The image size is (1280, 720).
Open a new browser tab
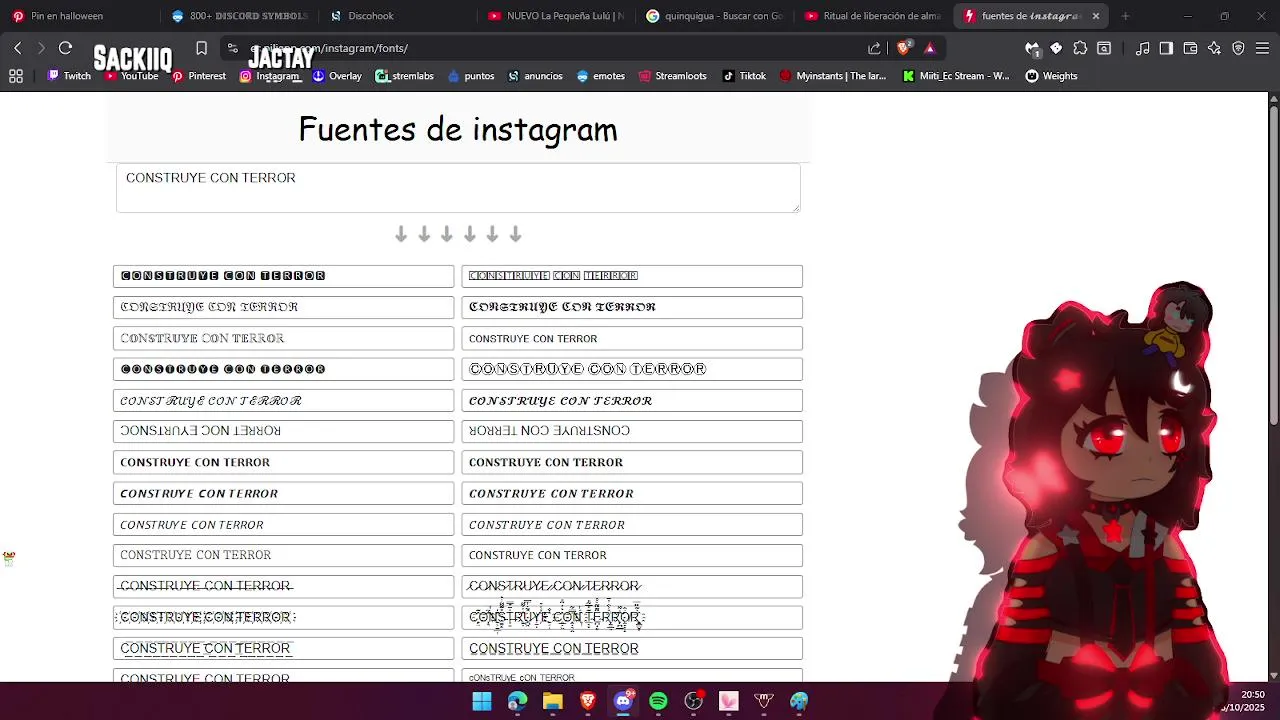(x=1125, y=16)
